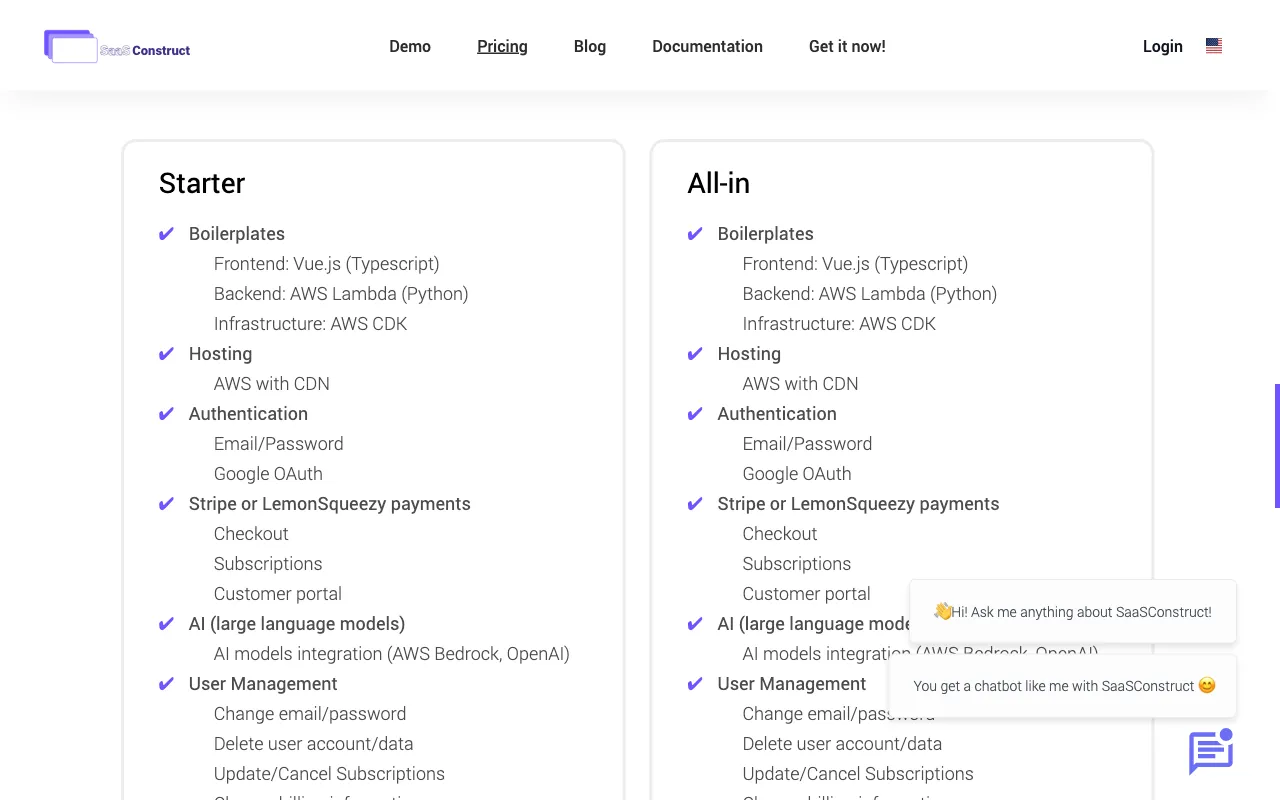Viewport: 1280px width, 800px height.
Task: Click Starter 'Infrastructure: AWS CDK' text
Action: 310,324
